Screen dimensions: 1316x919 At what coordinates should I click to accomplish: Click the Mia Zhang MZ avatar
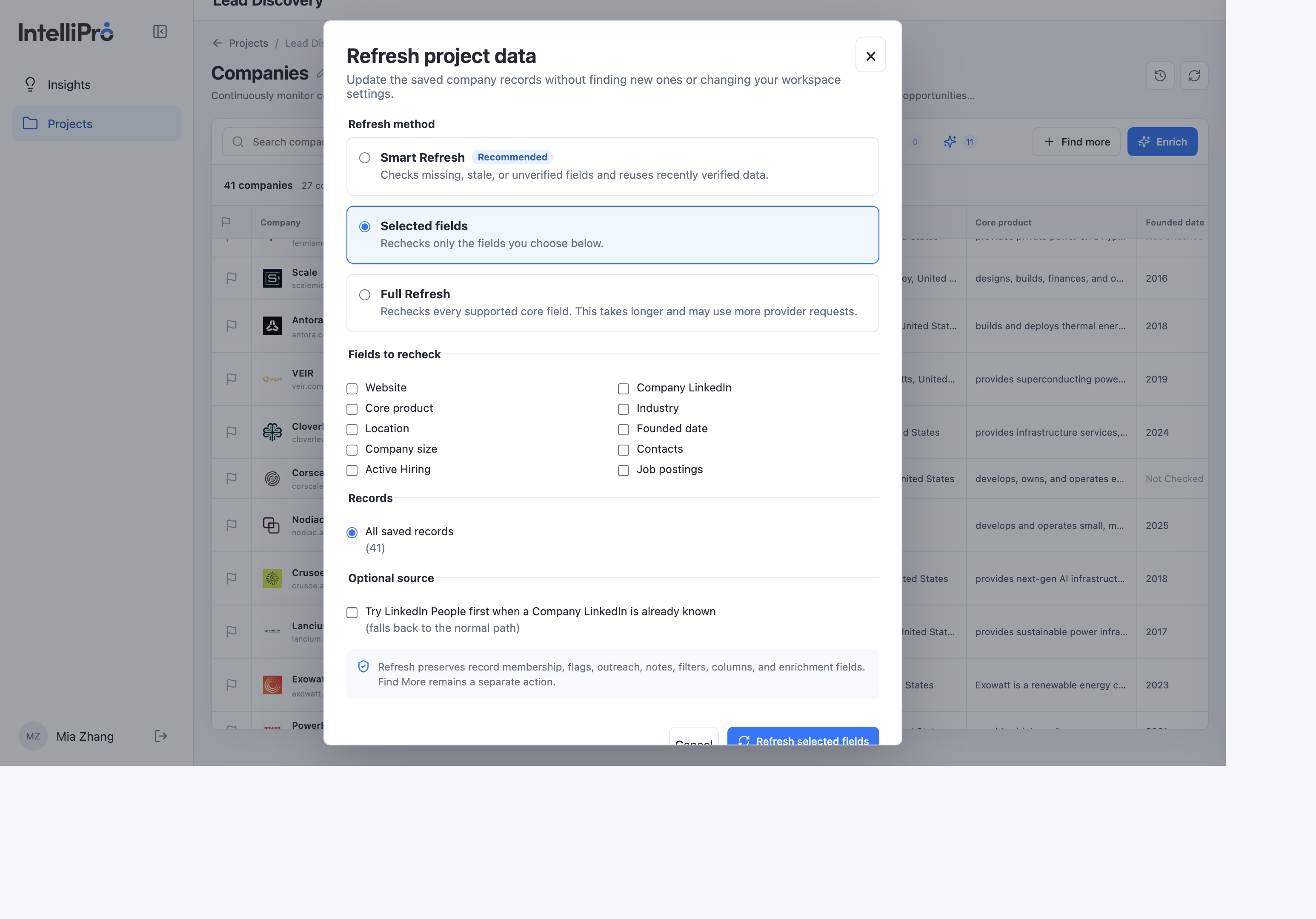click(33, 736)
